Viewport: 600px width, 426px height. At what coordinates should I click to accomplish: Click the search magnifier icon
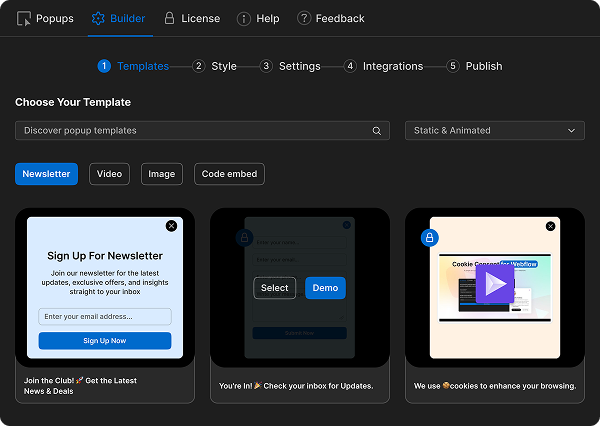377,131
